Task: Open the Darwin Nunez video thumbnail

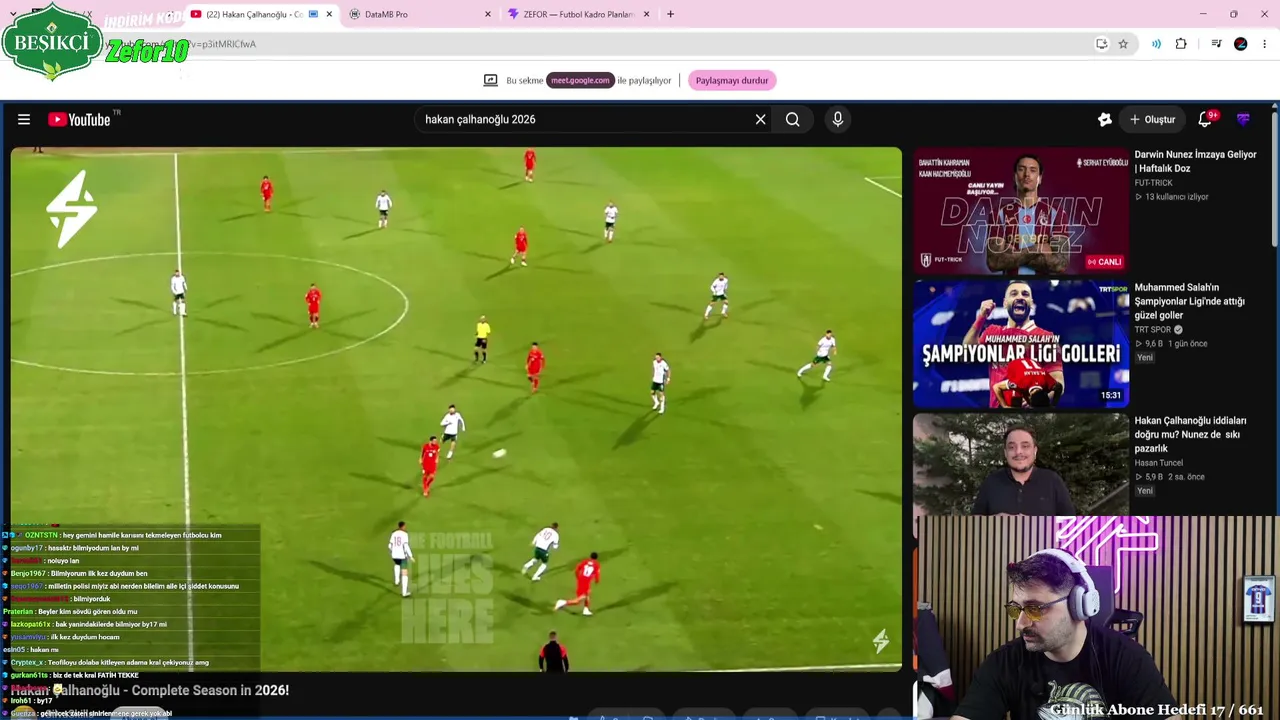Action: pyautogui.click(x=1020, y=210)
